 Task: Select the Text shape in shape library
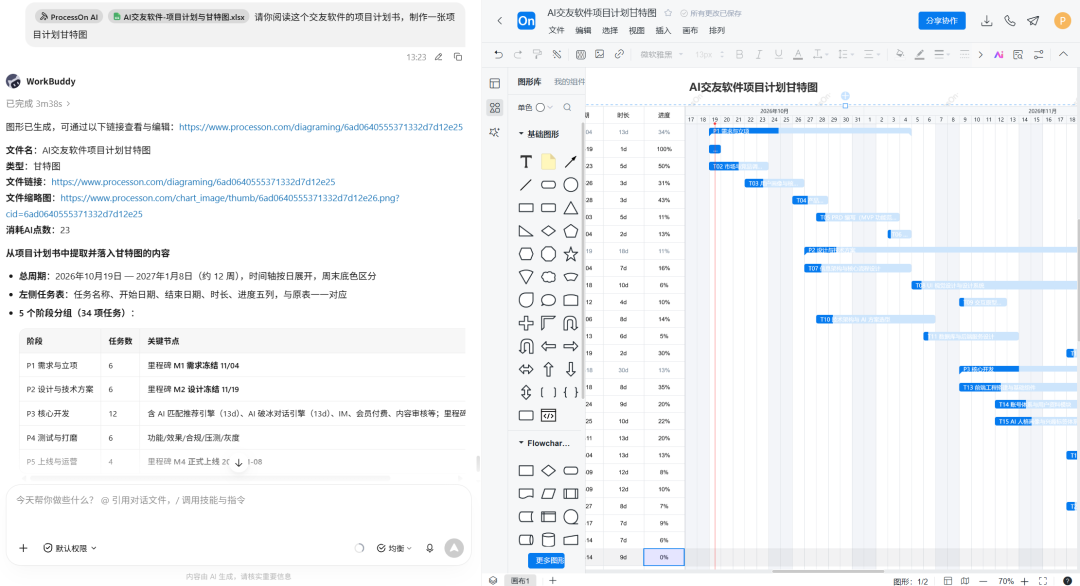coord(526,162)
